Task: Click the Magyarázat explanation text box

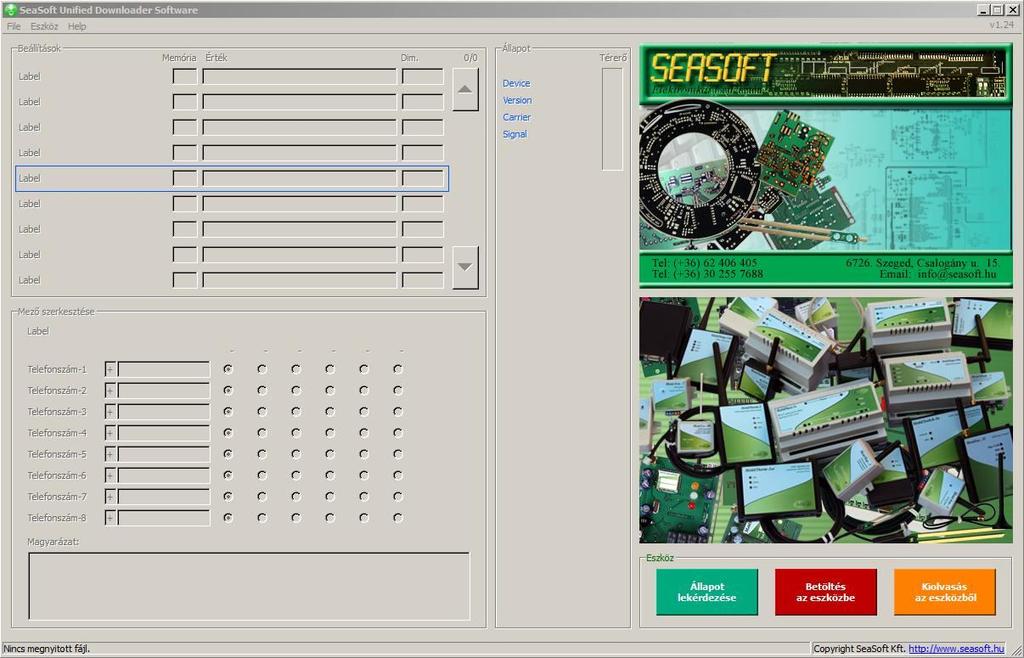Action: point(249,586)
